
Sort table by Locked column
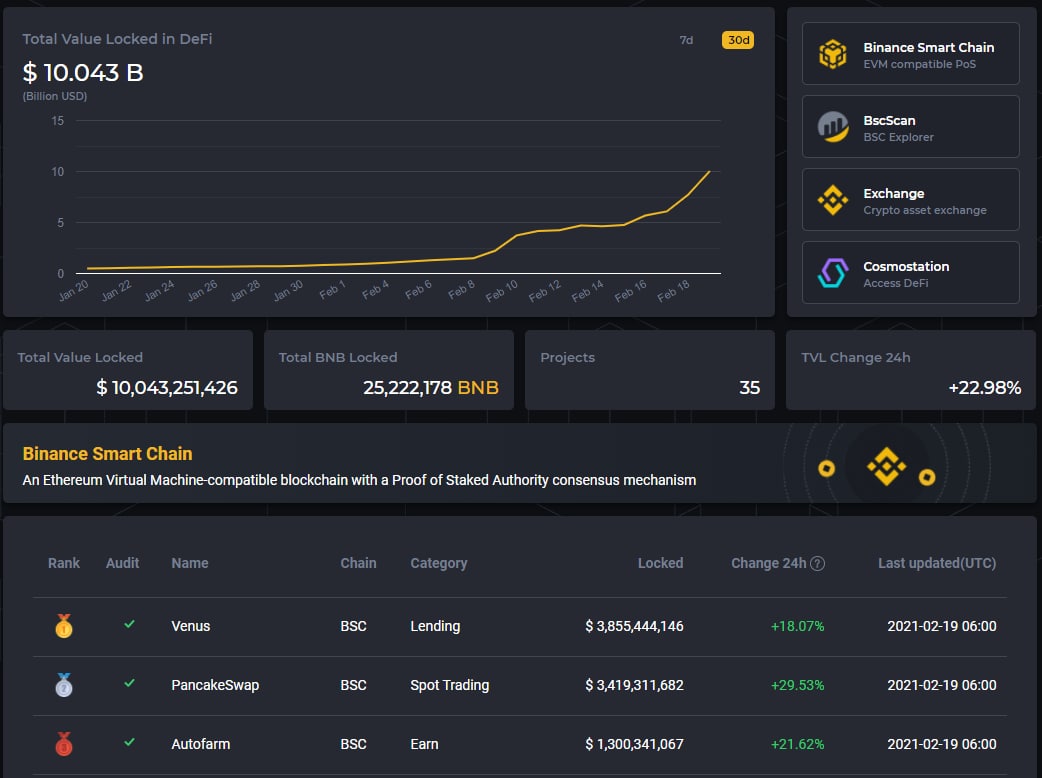tap(660, 563)
